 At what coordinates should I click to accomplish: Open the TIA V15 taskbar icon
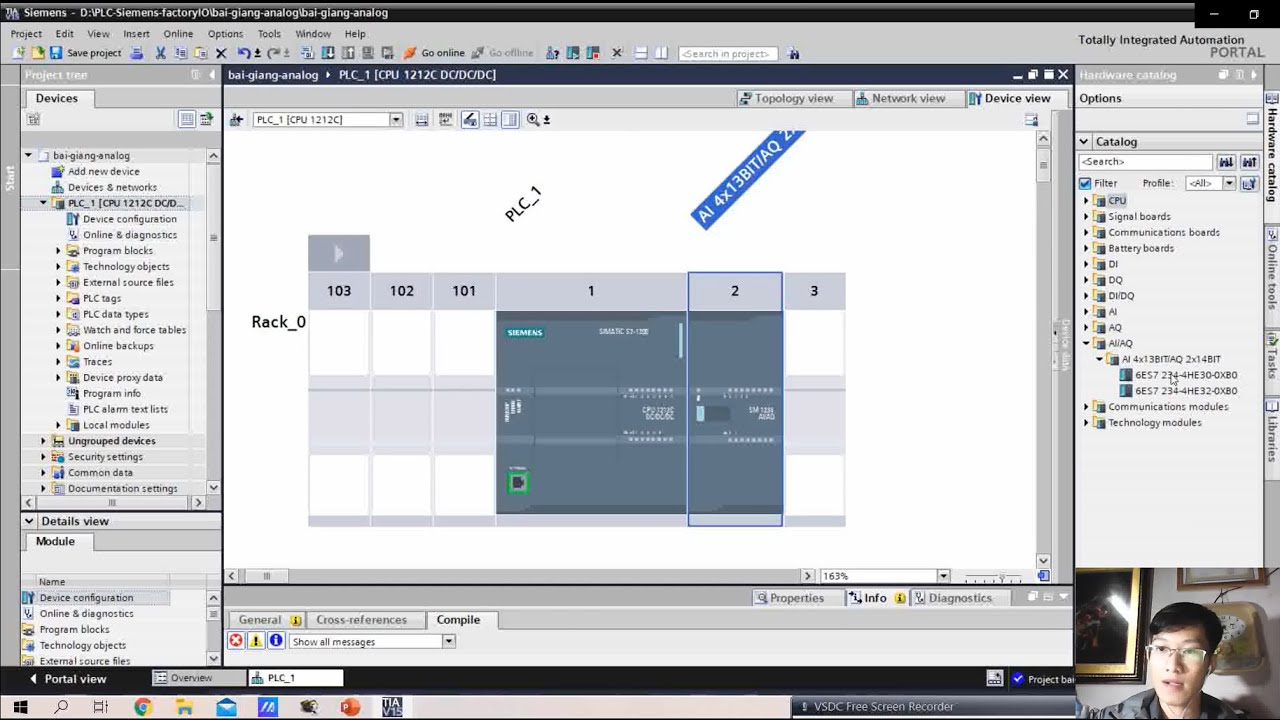coord(391,707)
